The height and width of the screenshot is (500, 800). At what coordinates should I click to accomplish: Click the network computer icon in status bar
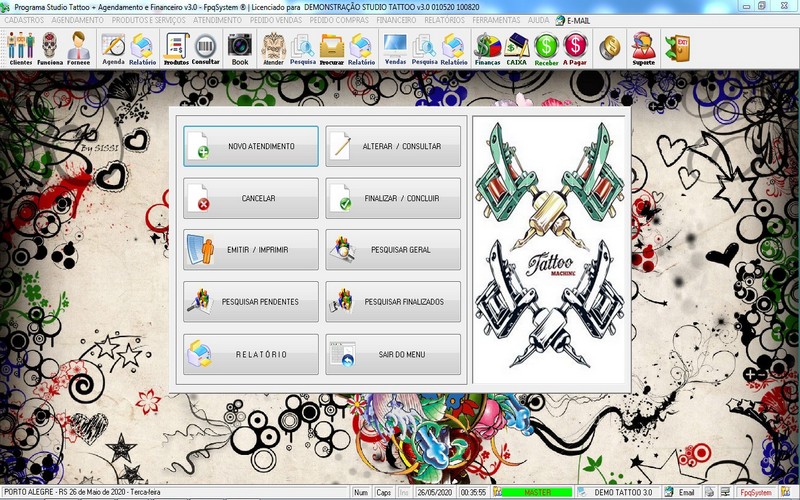[725, 492]
